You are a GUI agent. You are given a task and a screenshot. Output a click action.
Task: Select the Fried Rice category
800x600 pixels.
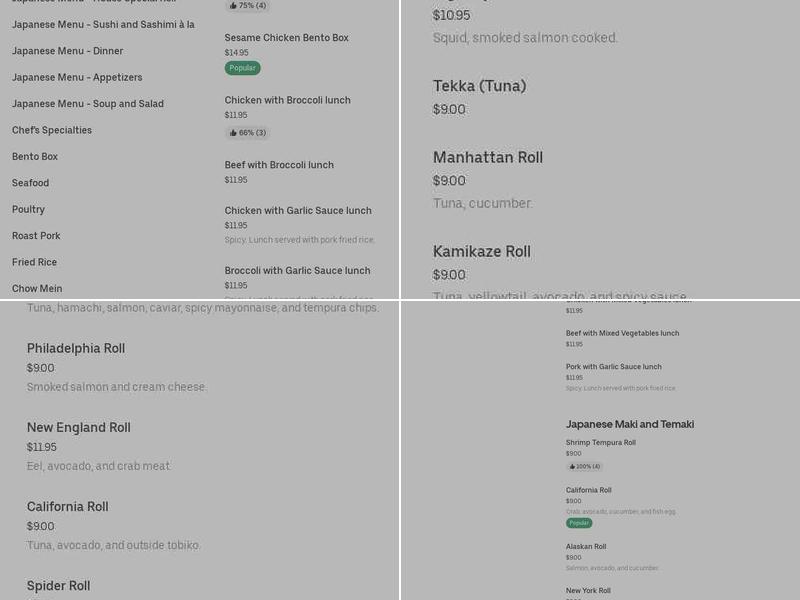33,262
